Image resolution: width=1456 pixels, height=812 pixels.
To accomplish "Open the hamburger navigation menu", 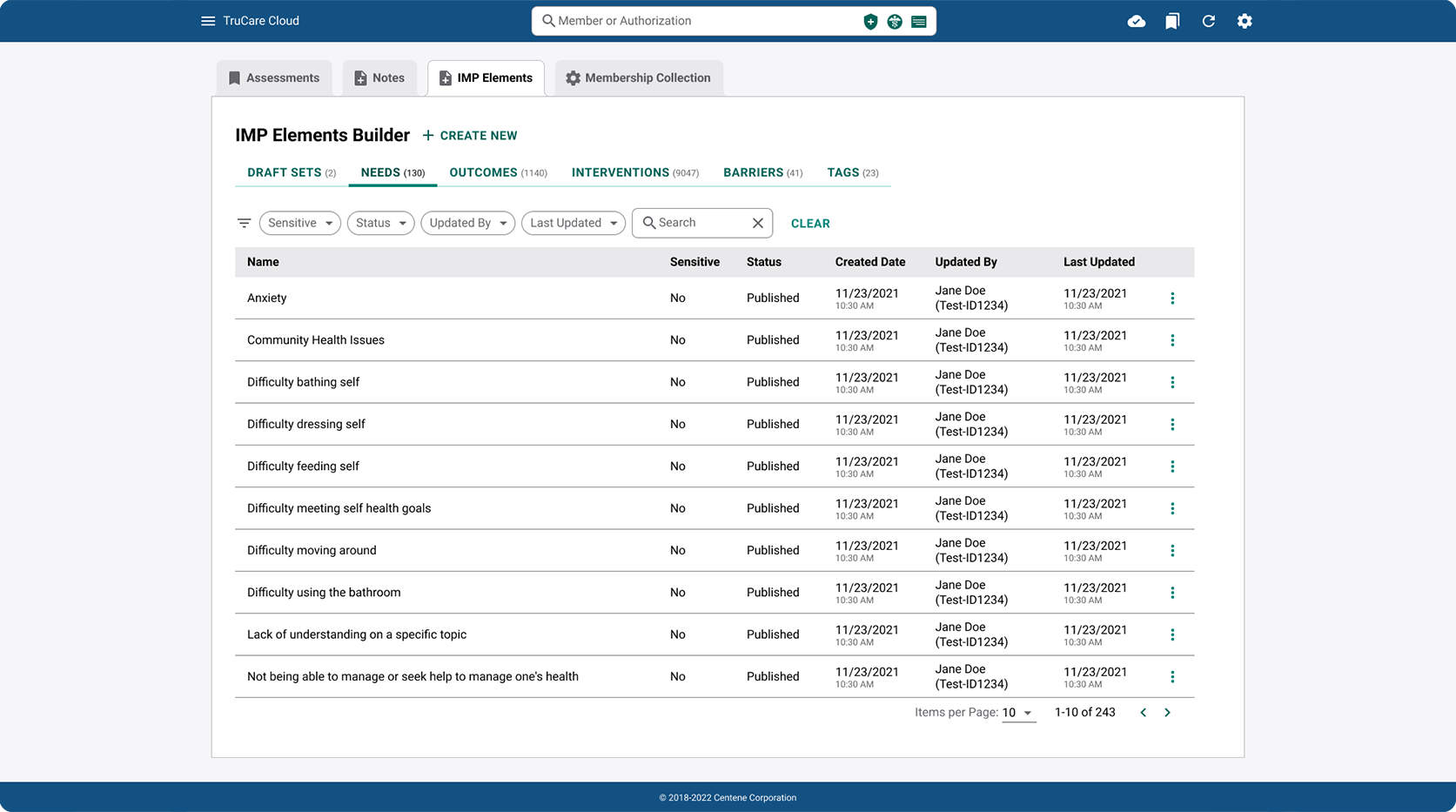I will (x=208, y=21).
